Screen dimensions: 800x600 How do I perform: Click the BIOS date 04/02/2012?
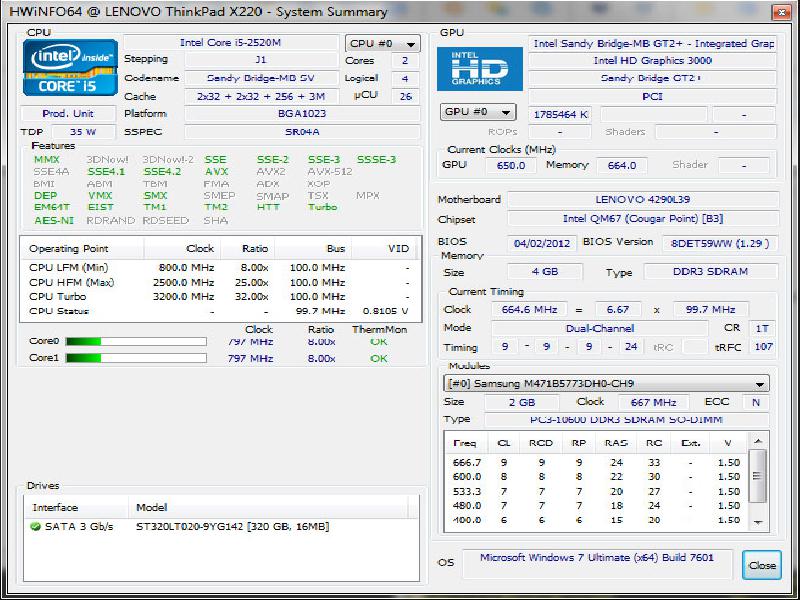coord(542,243)
